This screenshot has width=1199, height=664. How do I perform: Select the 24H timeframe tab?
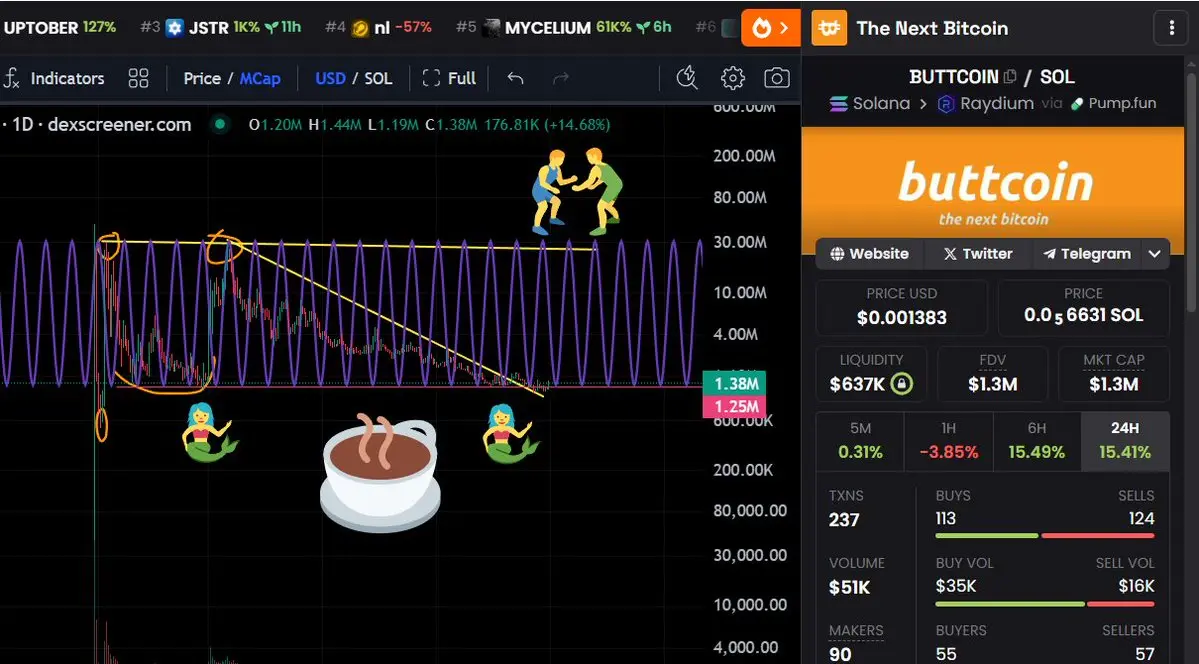point(1125,441)
